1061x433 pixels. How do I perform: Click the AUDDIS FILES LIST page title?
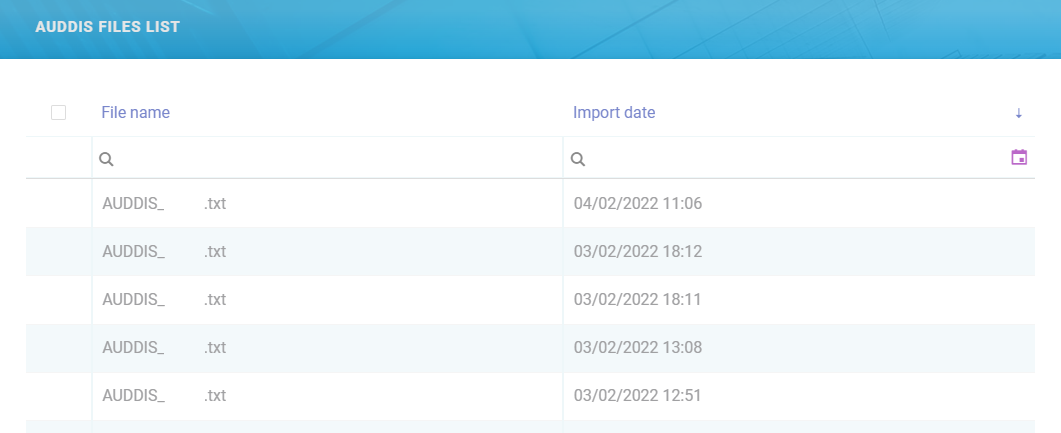(x=108, y=27)
